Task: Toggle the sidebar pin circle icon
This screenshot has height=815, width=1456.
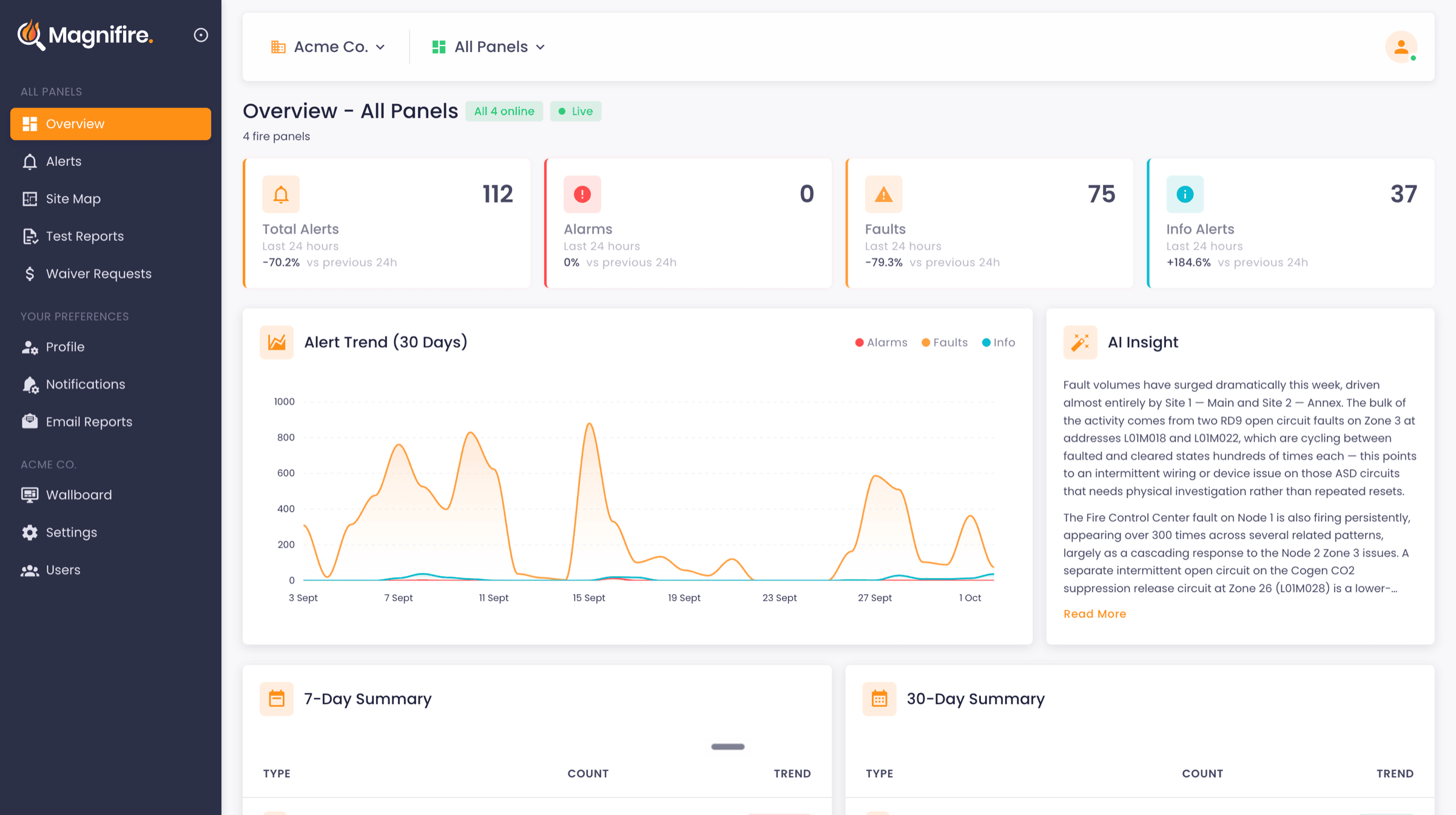Action: 201,35
